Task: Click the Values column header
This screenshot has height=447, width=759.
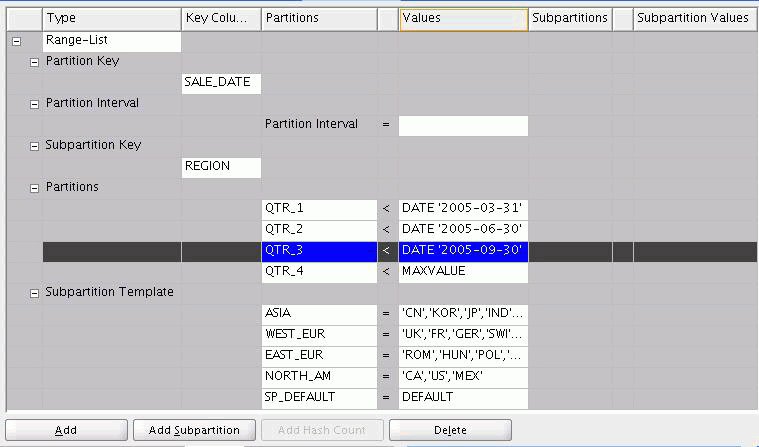Action: tap(462, 18)
